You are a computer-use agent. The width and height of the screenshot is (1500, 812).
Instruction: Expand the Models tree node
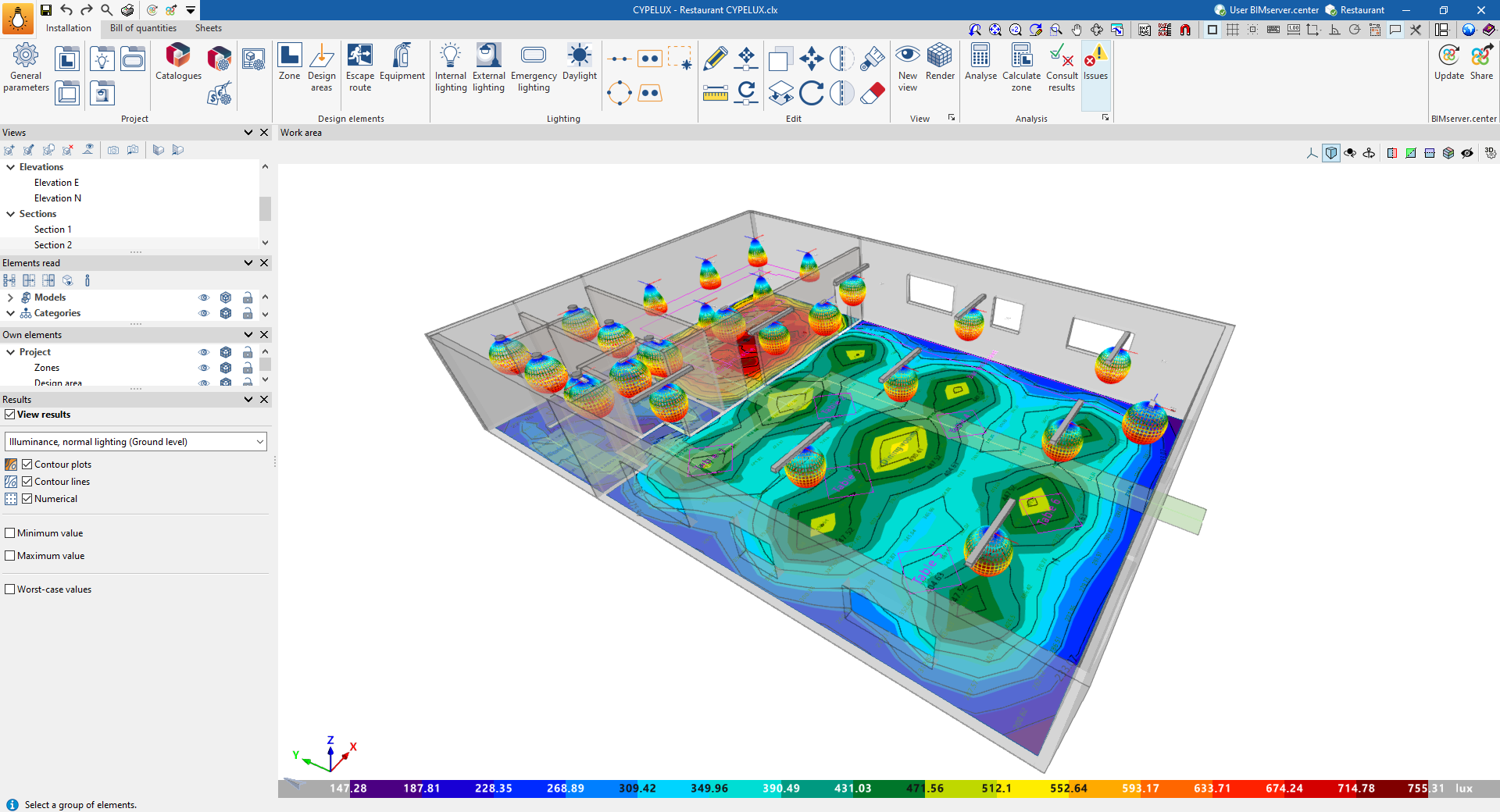(x=11, y=297)
